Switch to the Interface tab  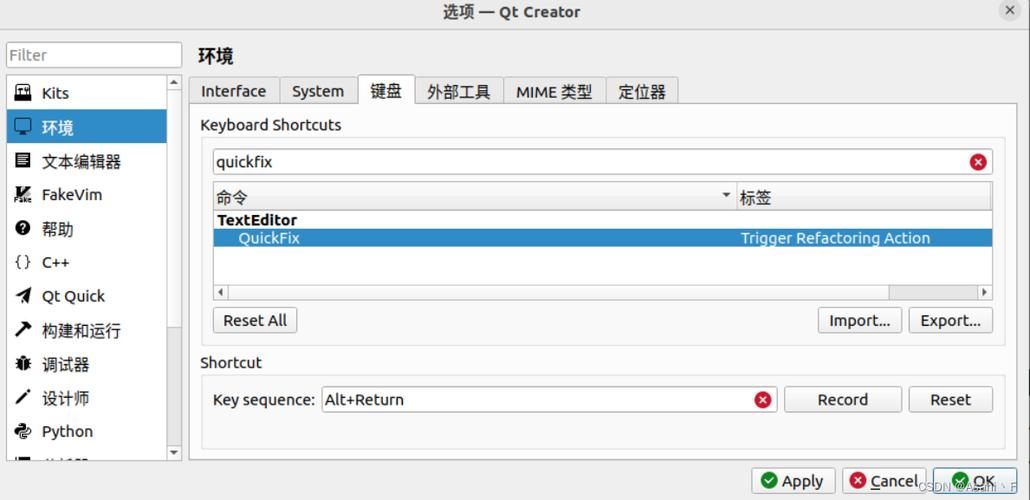click(234, 91)
